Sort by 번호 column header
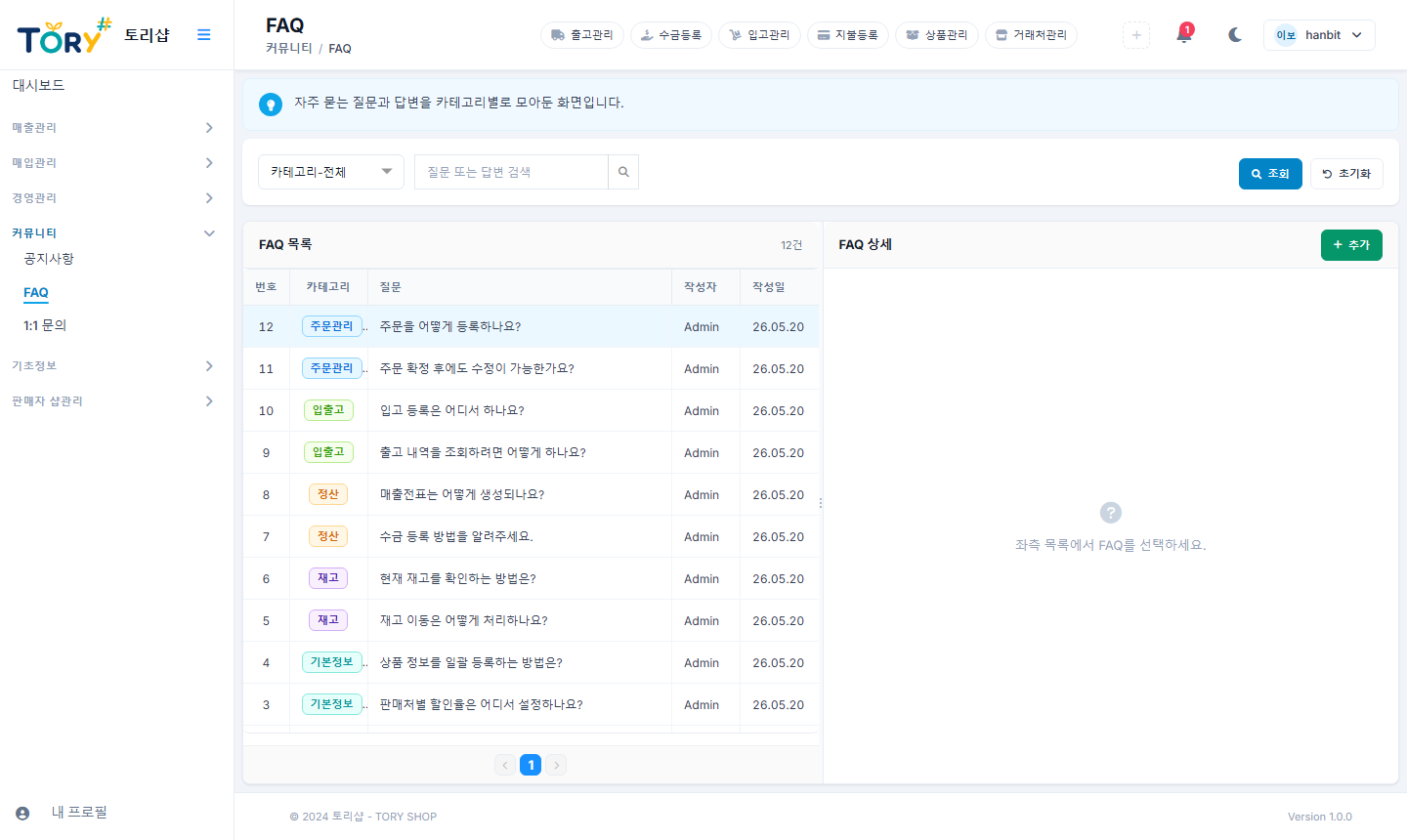The height and width of the screenshot is (840, 1407). coord(266,287)
